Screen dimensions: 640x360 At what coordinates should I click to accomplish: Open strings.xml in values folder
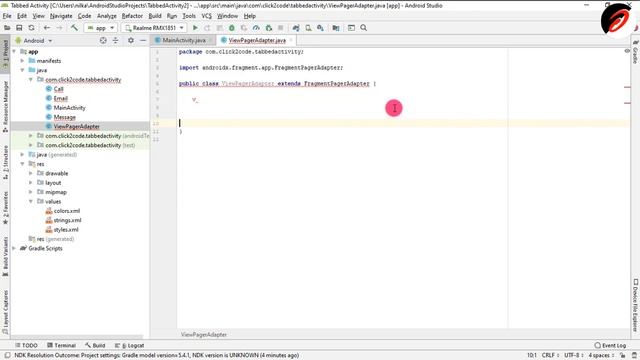(67, 220)
